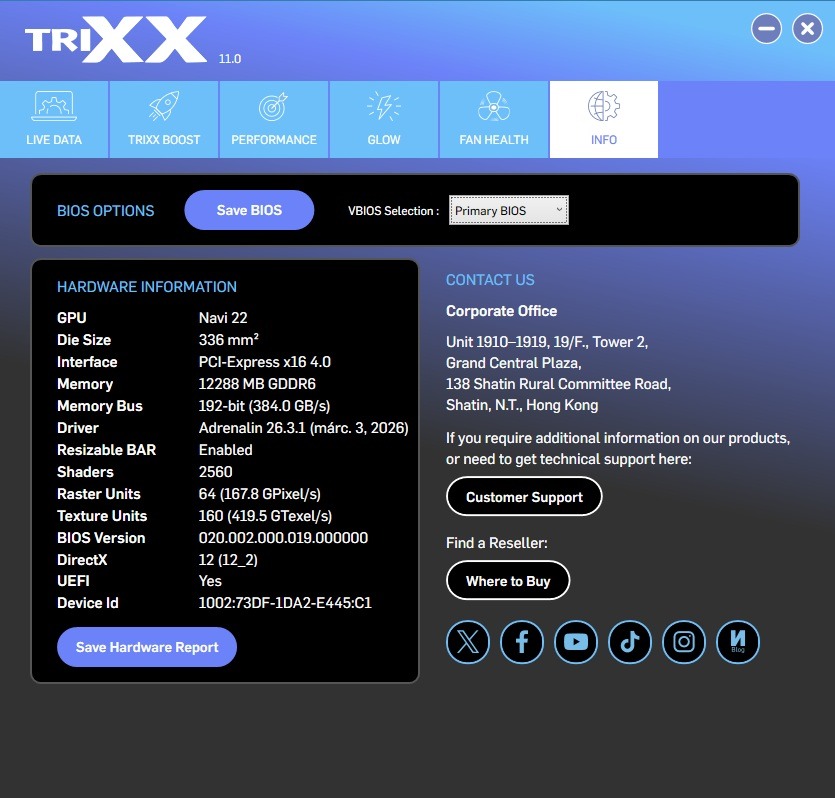Open the YouTube social icon
Viewport: 835px width, 798px height.
point(576,642)
